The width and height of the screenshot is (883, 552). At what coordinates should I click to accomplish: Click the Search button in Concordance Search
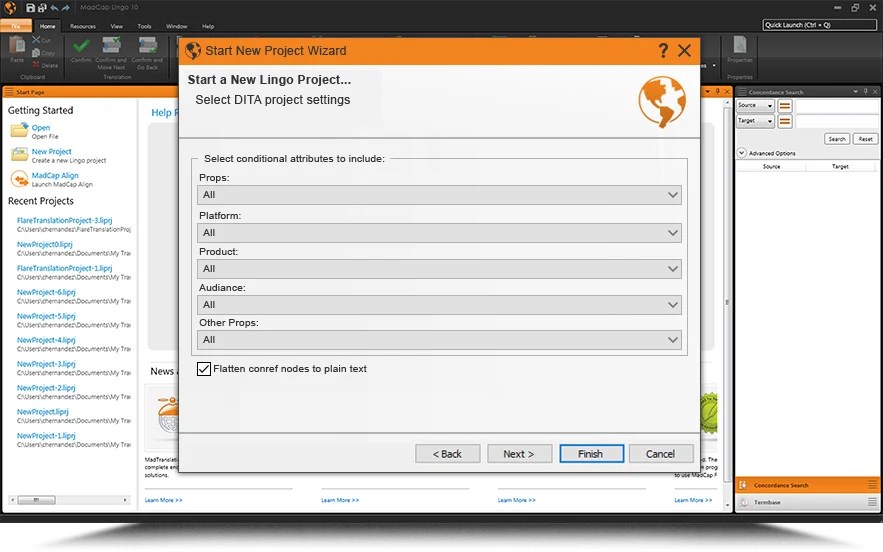click(x=837, y=139)
